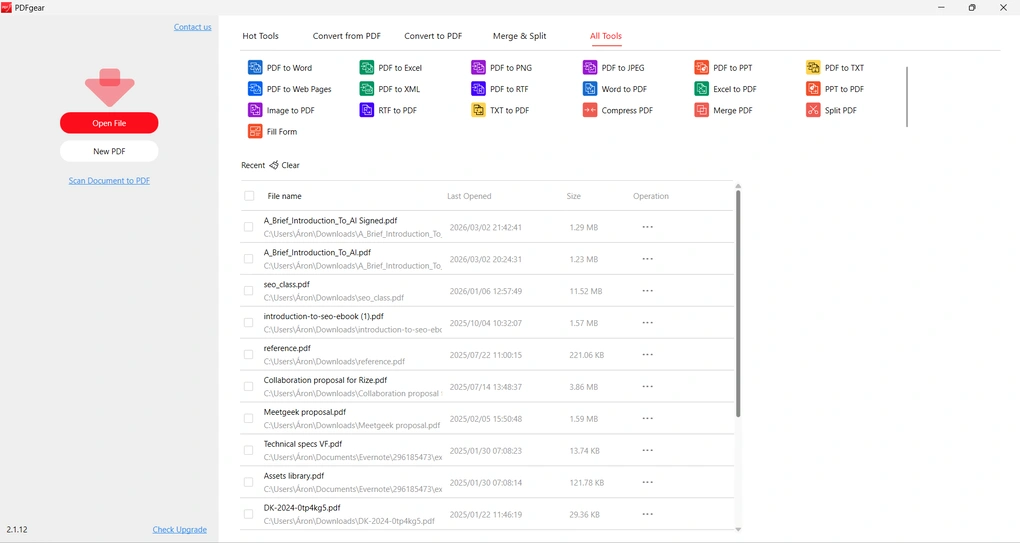Open PPT to PDF converter
This screenshot has height=543, width=1020.
pos(835,89)
